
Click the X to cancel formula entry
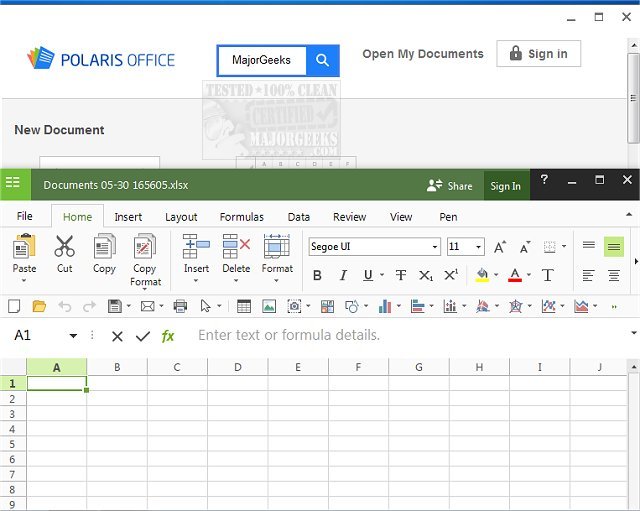[x=117, y=337]
